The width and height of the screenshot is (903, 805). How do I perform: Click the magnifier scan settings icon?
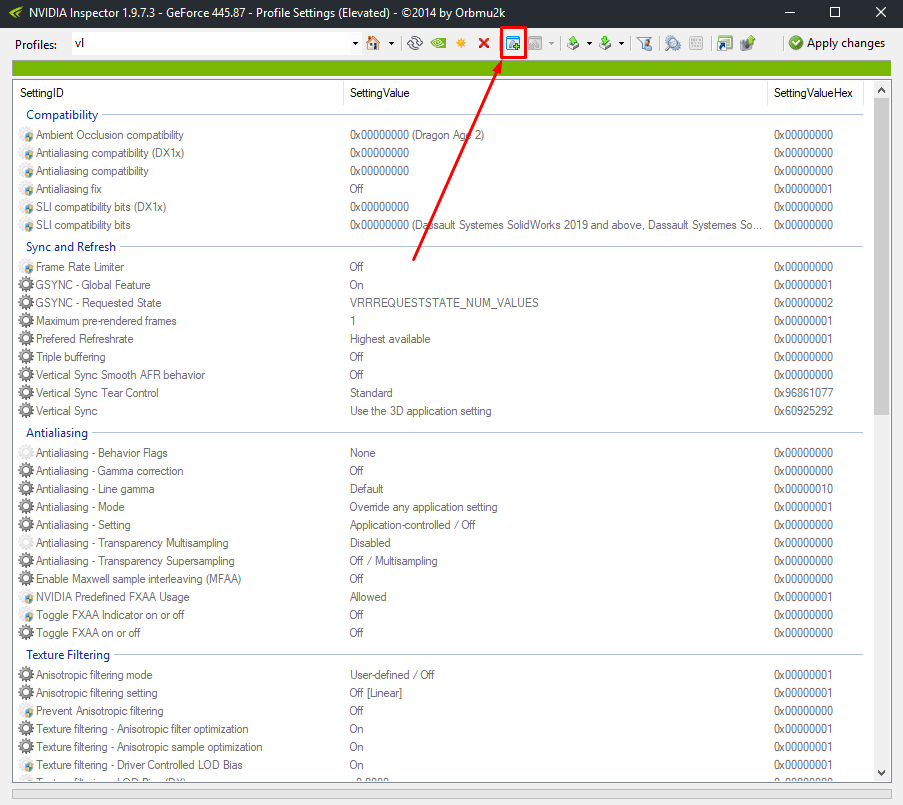pos(673,43)
